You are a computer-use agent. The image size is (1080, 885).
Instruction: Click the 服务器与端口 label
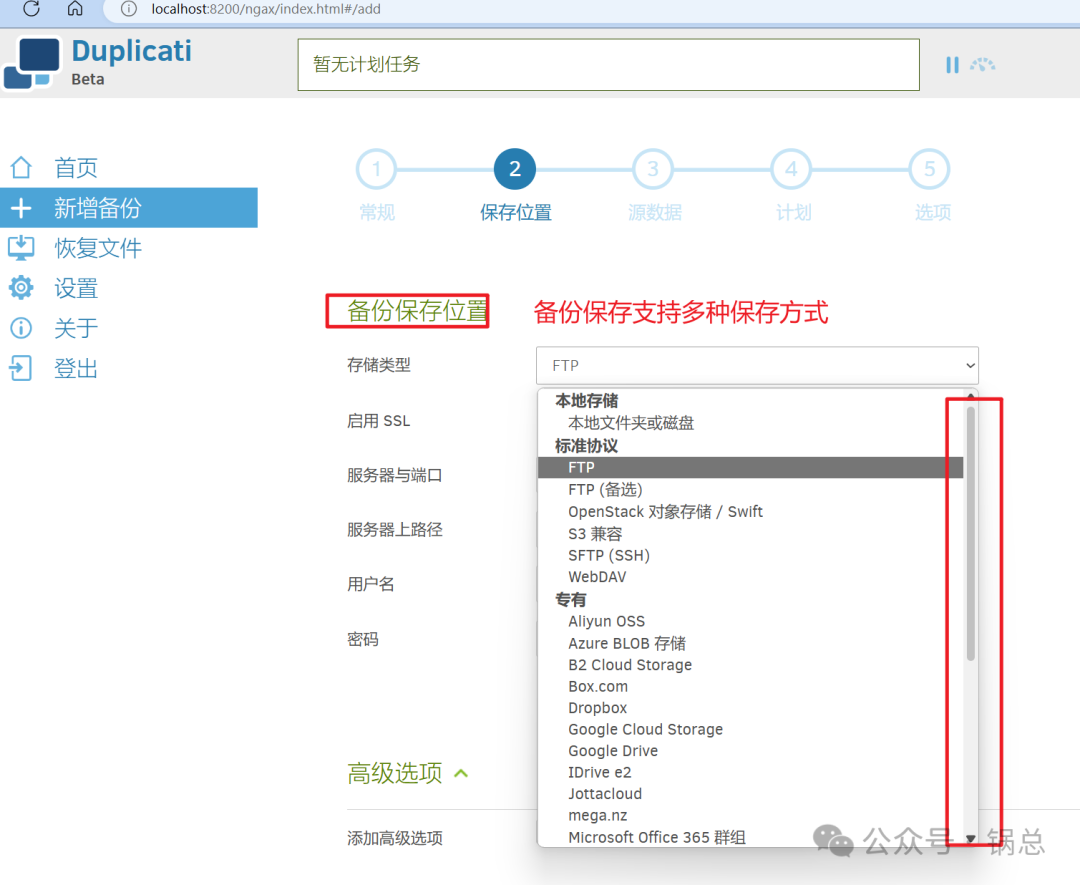tap(394, 475)
